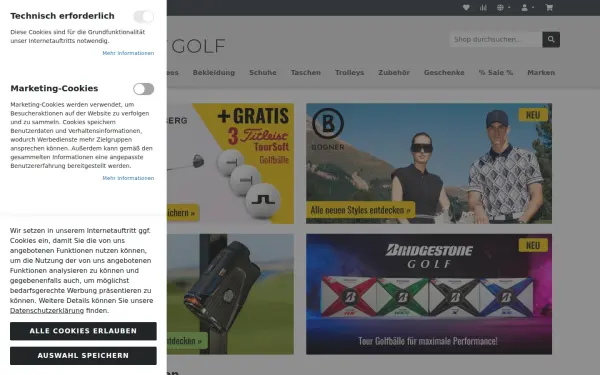
Task: Open the product comparison chart icon
Action: click(483, 7)
